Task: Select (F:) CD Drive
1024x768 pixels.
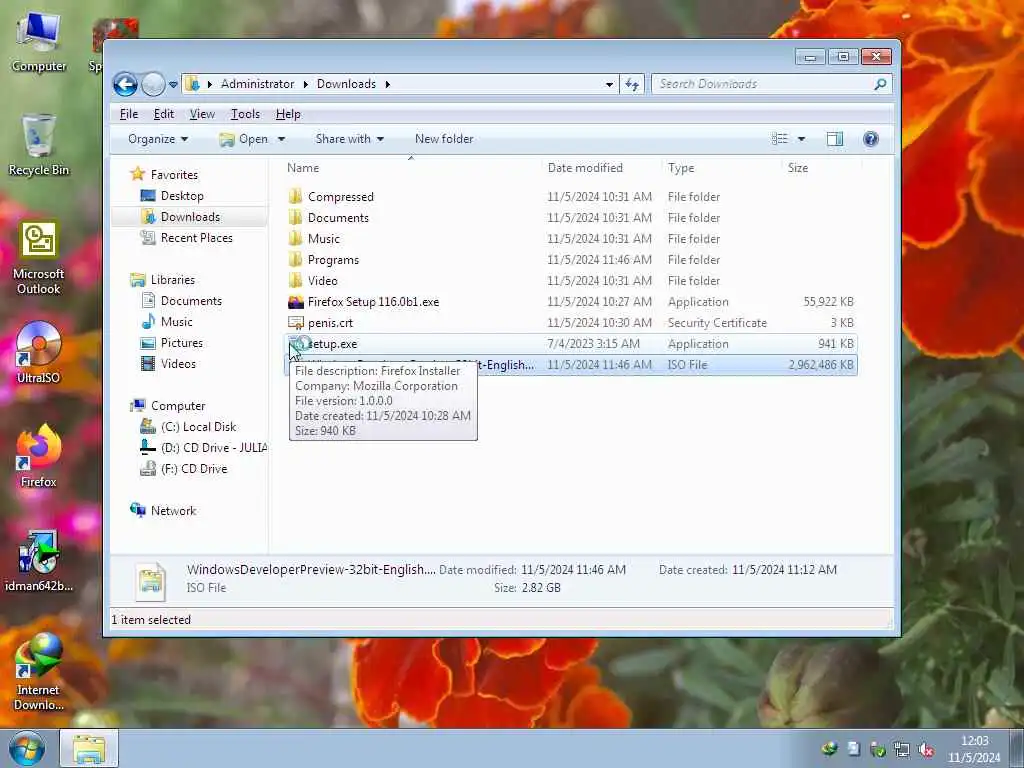Action: click(x=194, y=468)
